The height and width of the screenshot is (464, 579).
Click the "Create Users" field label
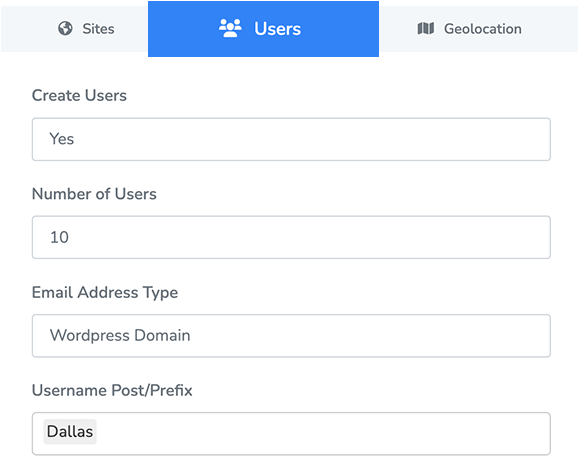coord(79,95)
